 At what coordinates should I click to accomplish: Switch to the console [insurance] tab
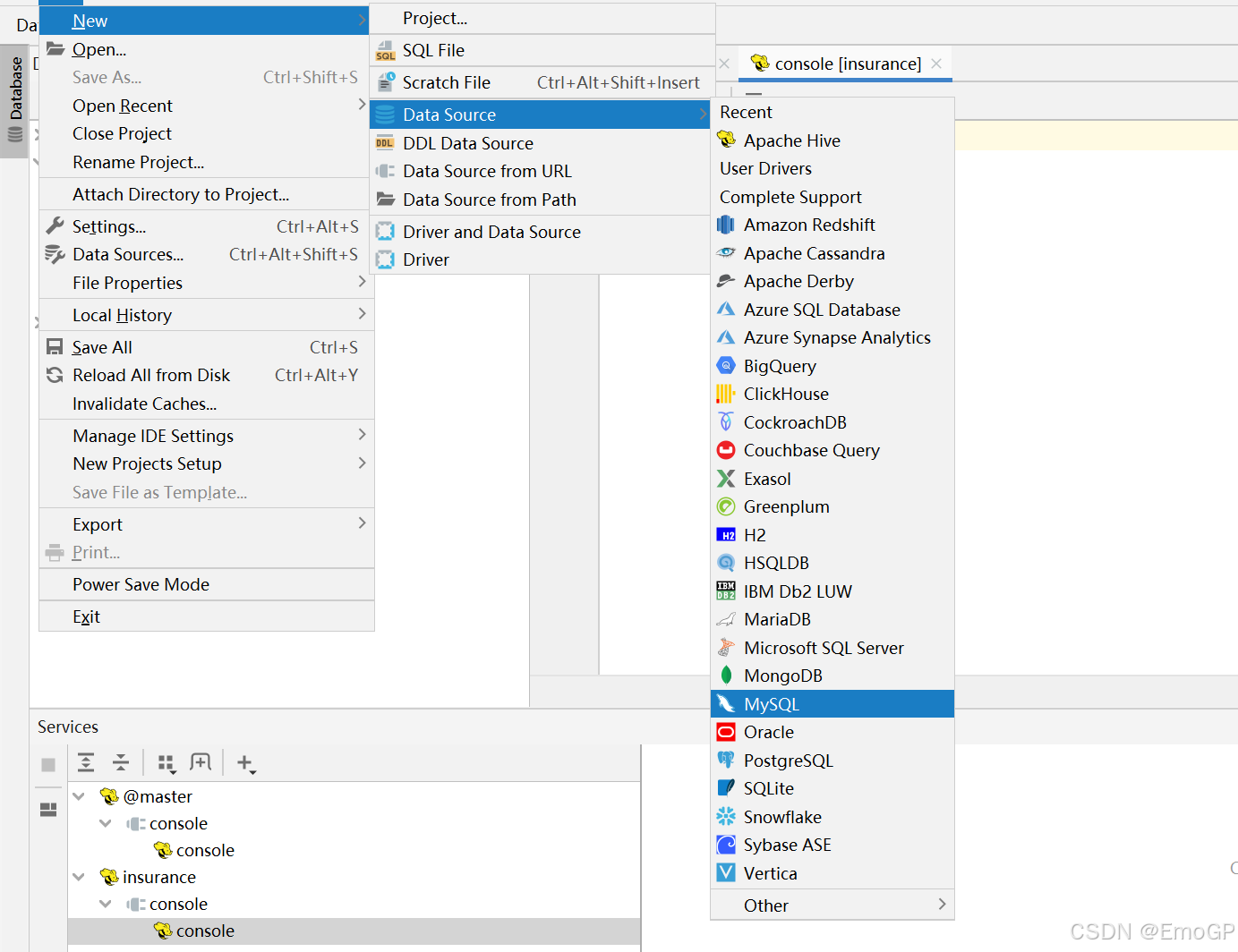tap(847, 64)
